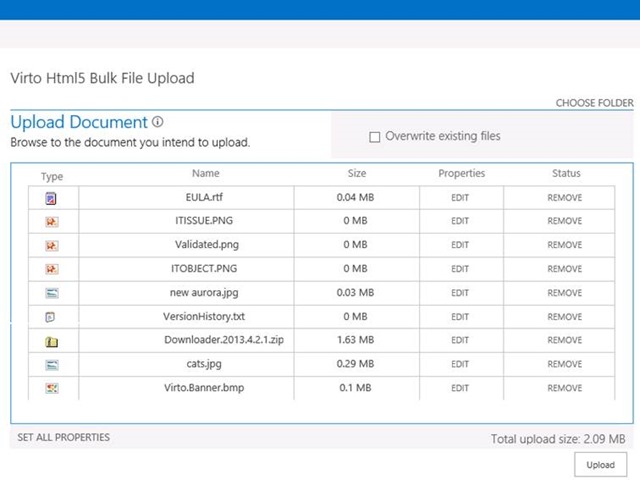
Task: Click the Name column header
Action: pyautogui.click(x=205, y=174)
